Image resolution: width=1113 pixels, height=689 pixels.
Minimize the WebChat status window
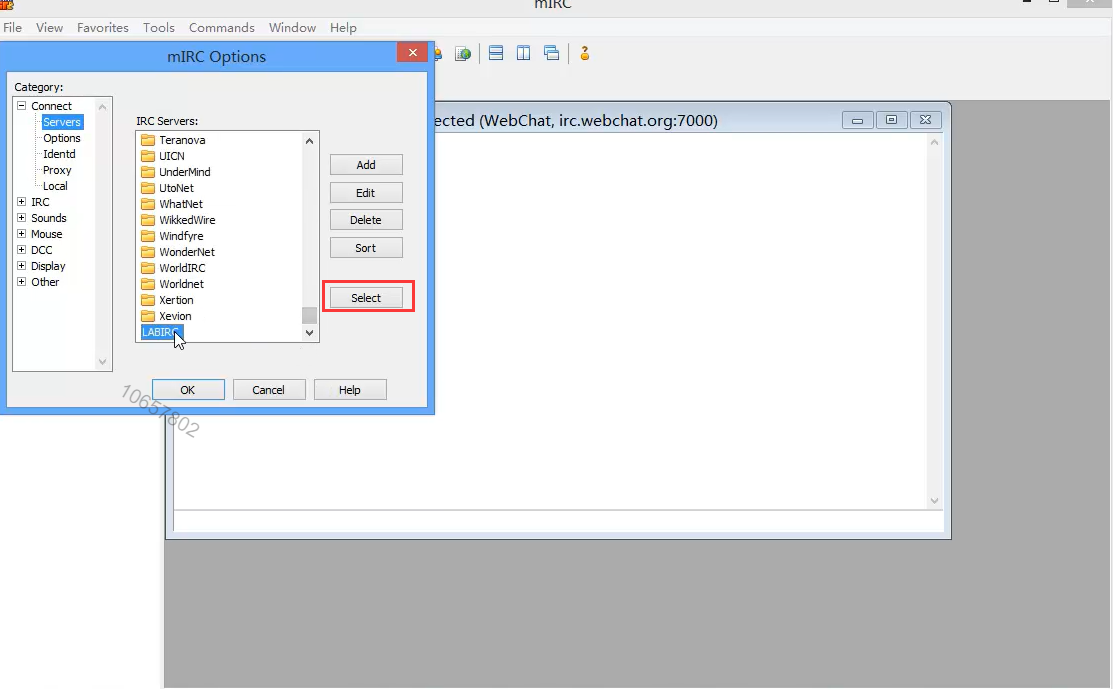[x=857, y=120]
